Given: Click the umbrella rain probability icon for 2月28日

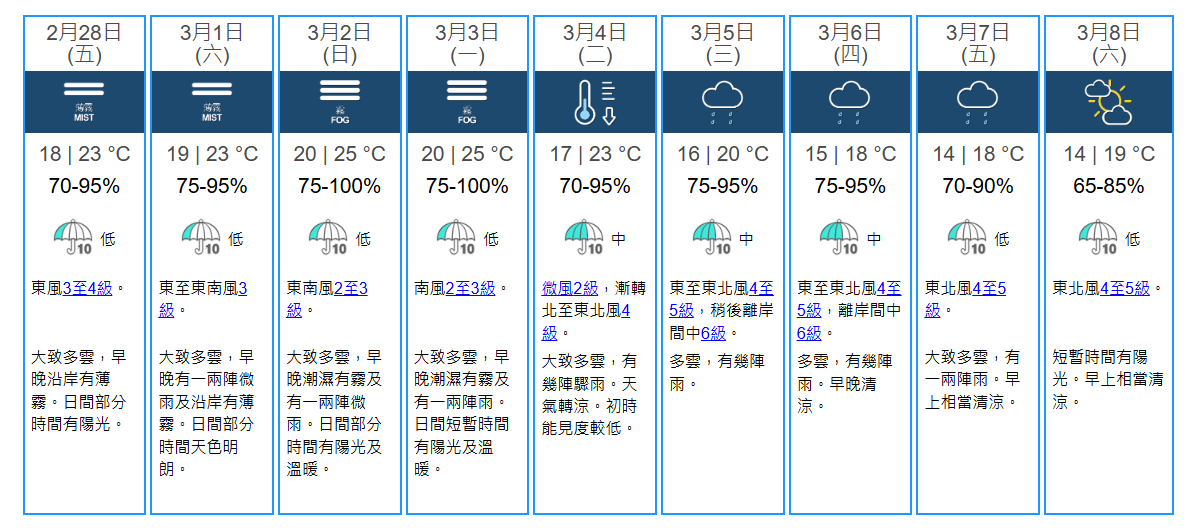Looking at the screenshot, I should [x=73, y=238].
